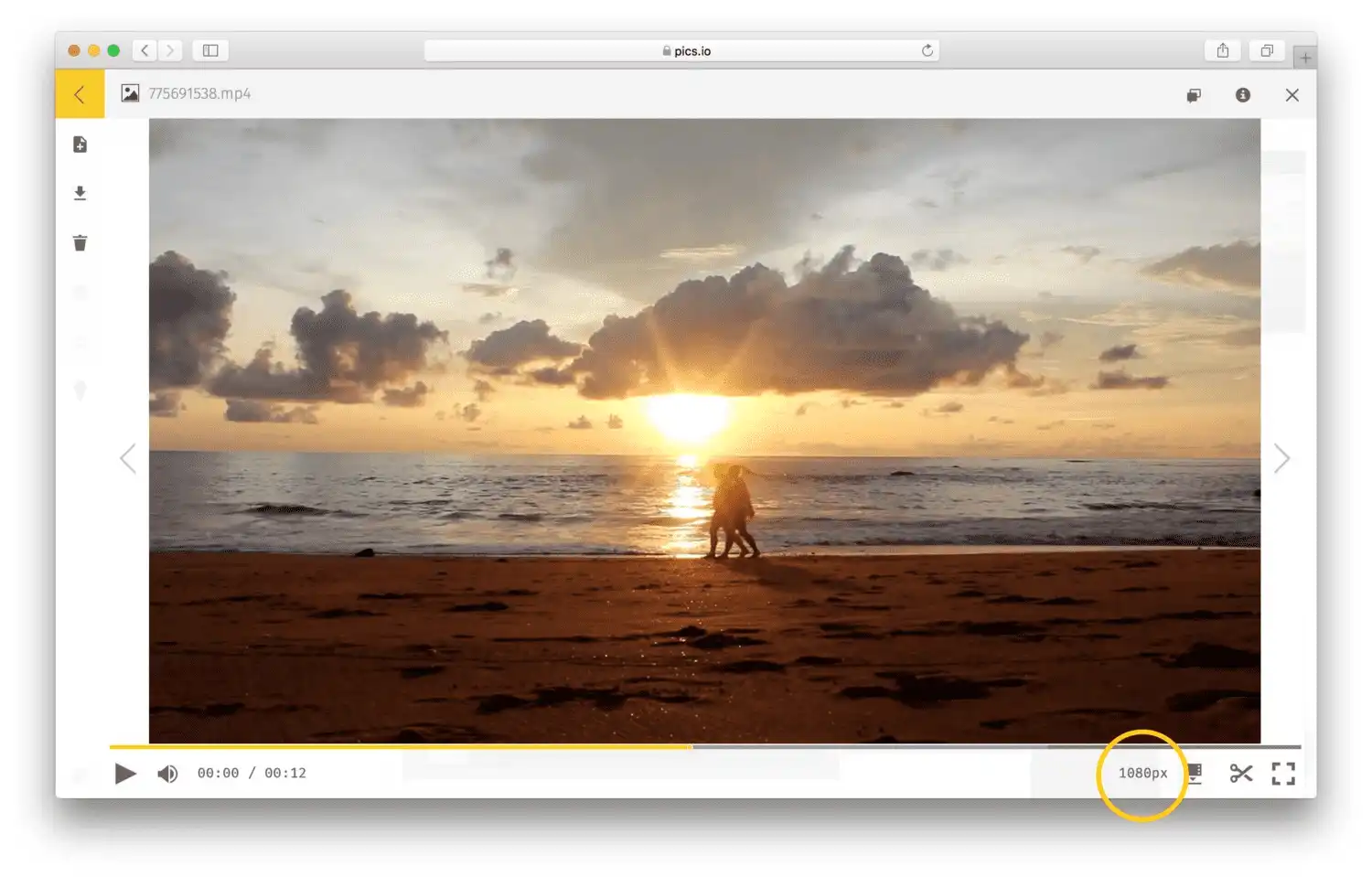Delete the asset with the trash icon
1372x877 pixels.
click(80, 242)
